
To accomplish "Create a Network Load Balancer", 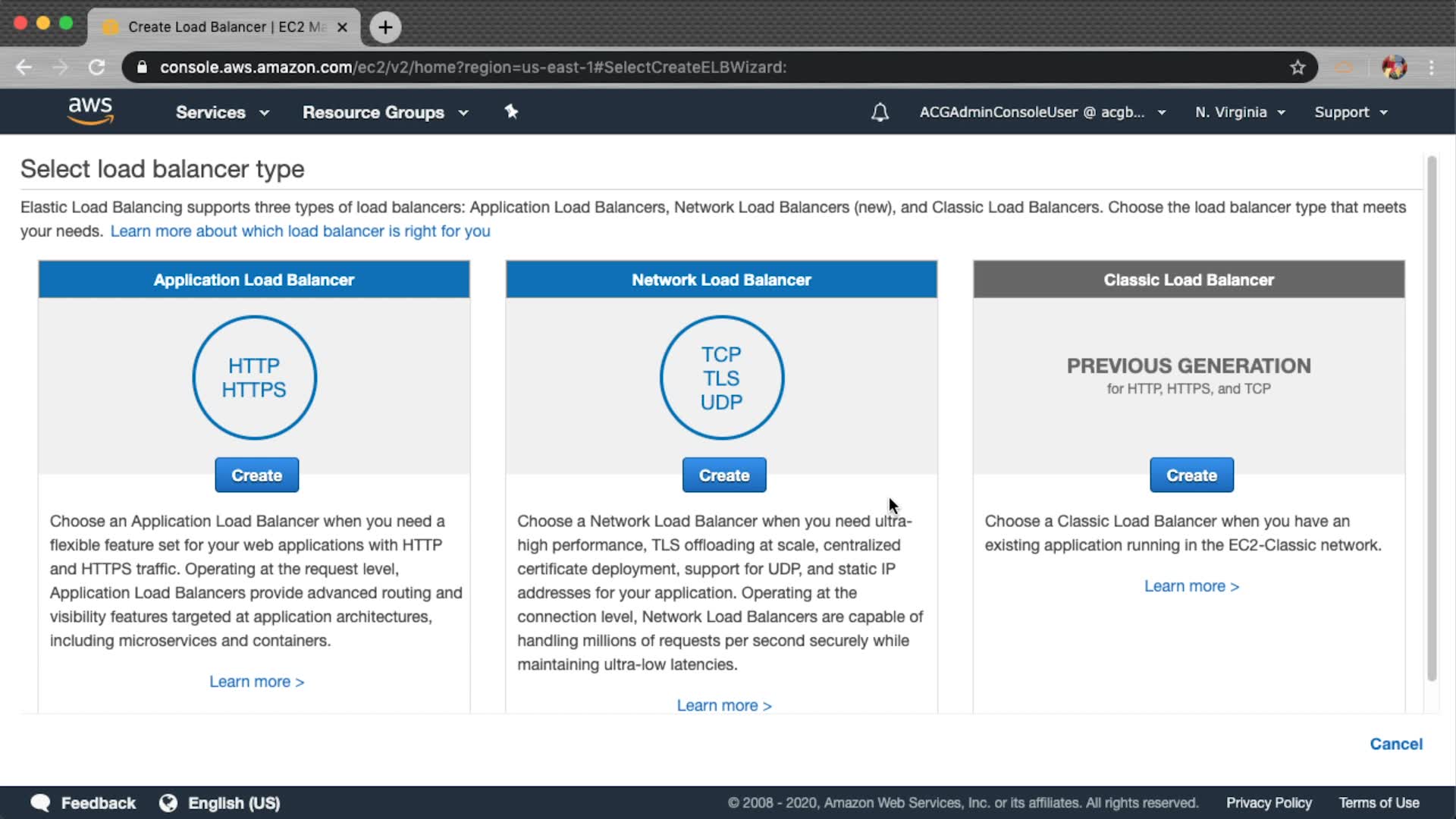I will 723,475.
